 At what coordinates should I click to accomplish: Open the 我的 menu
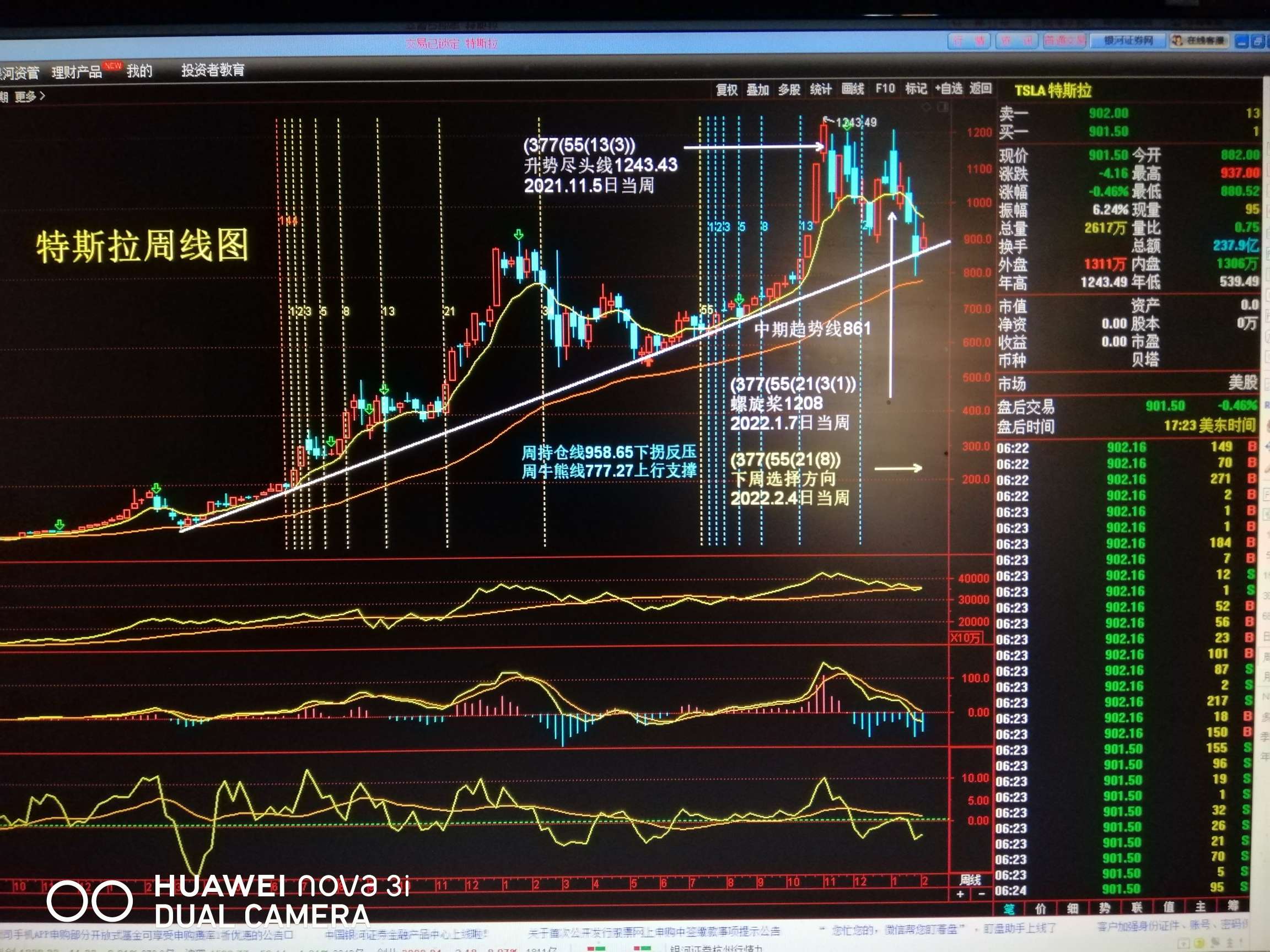[x=139, y=71]
